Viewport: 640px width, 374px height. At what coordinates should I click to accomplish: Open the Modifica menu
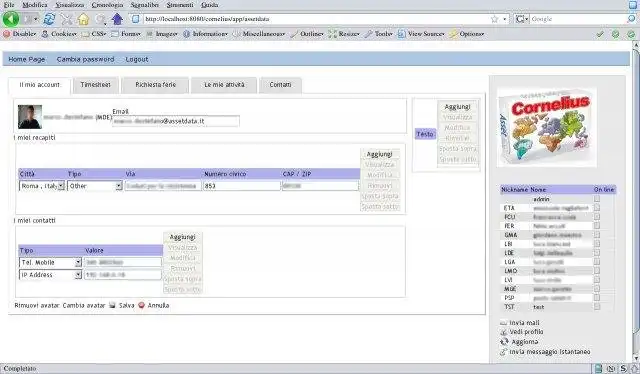[35, 5]
